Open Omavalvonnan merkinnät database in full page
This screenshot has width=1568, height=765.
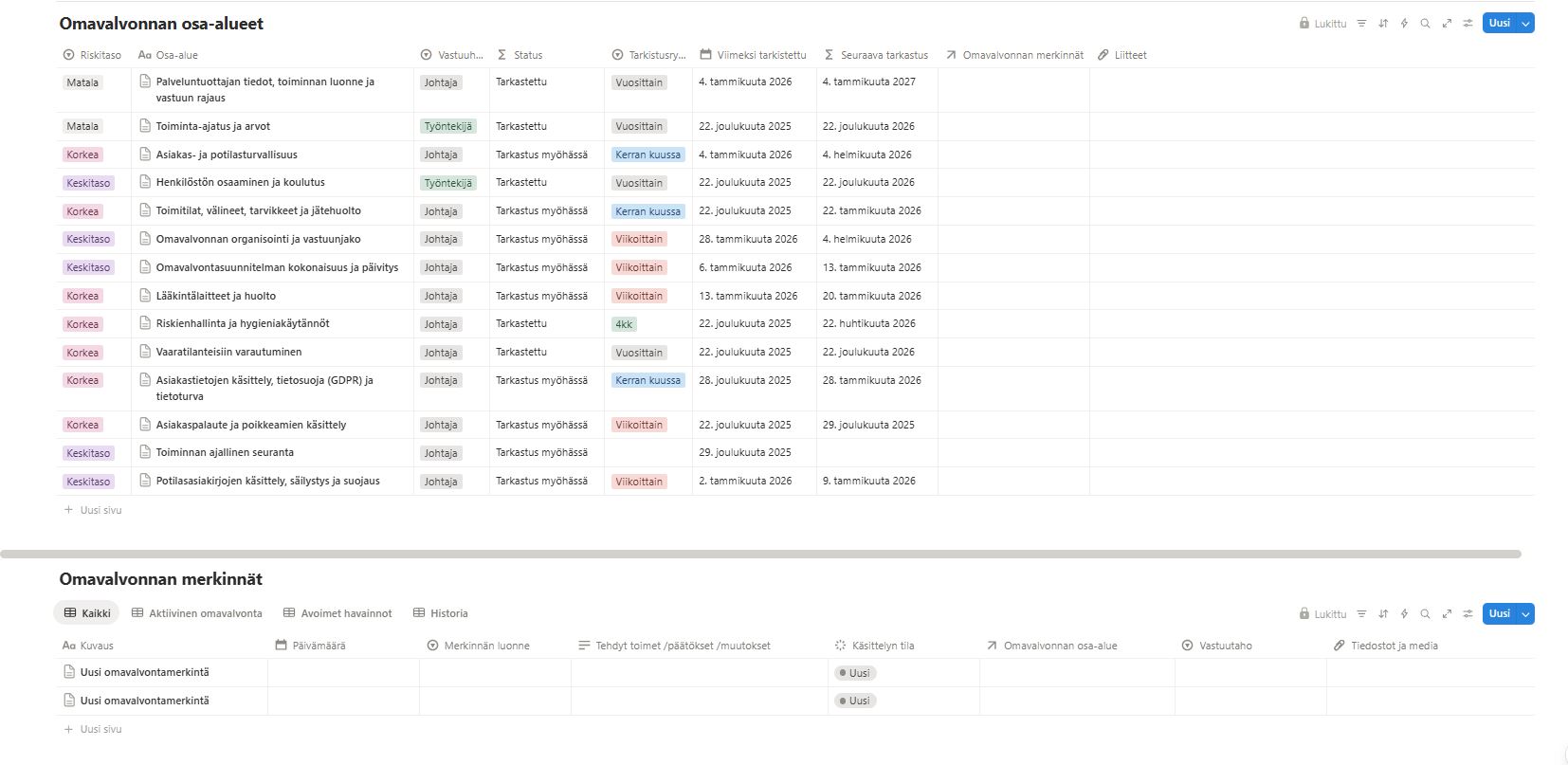coord(1447,614)
